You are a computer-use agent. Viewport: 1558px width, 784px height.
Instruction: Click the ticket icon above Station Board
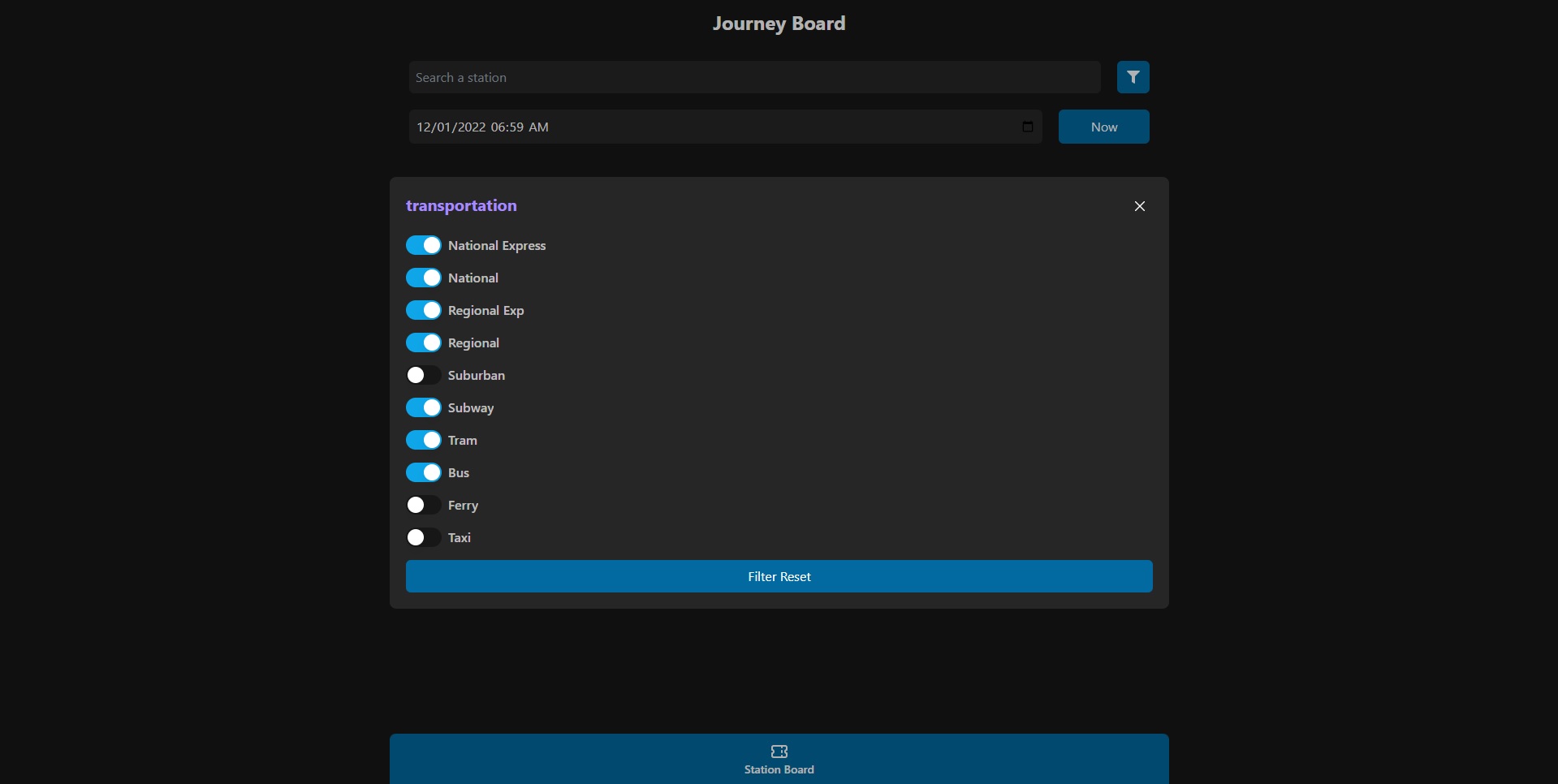pos(779,752)
